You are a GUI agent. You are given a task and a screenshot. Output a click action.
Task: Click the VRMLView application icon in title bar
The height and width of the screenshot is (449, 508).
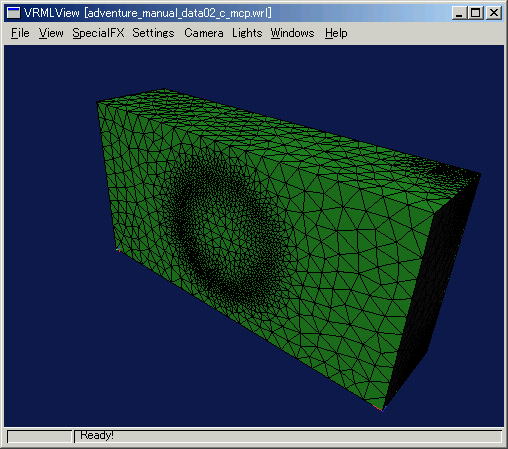click(13, 13)
